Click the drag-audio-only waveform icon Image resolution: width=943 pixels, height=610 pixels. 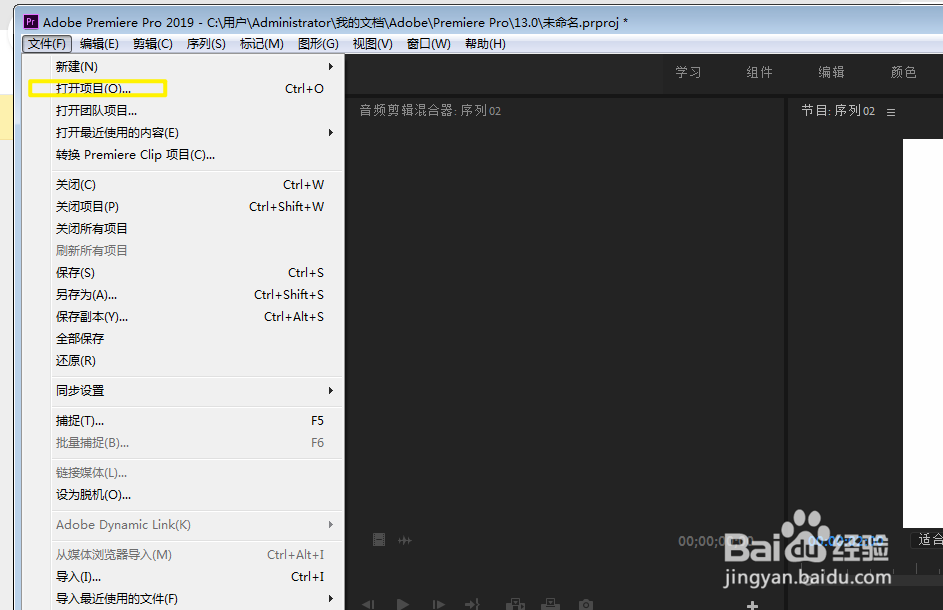point(405,540)
